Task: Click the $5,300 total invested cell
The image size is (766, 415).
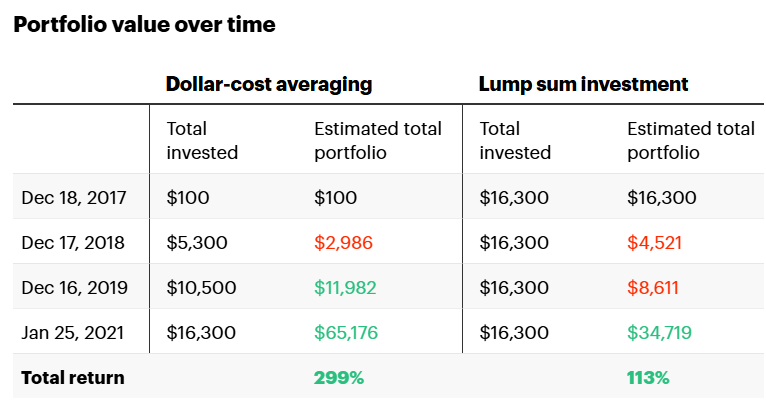Action: tap(197, 242)
